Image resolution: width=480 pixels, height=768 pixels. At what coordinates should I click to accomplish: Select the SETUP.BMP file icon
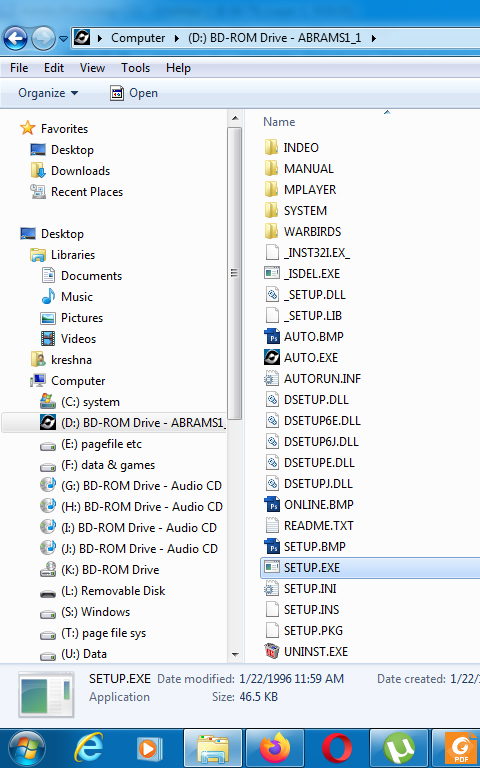pyautogui.click(x=271, y=547)
